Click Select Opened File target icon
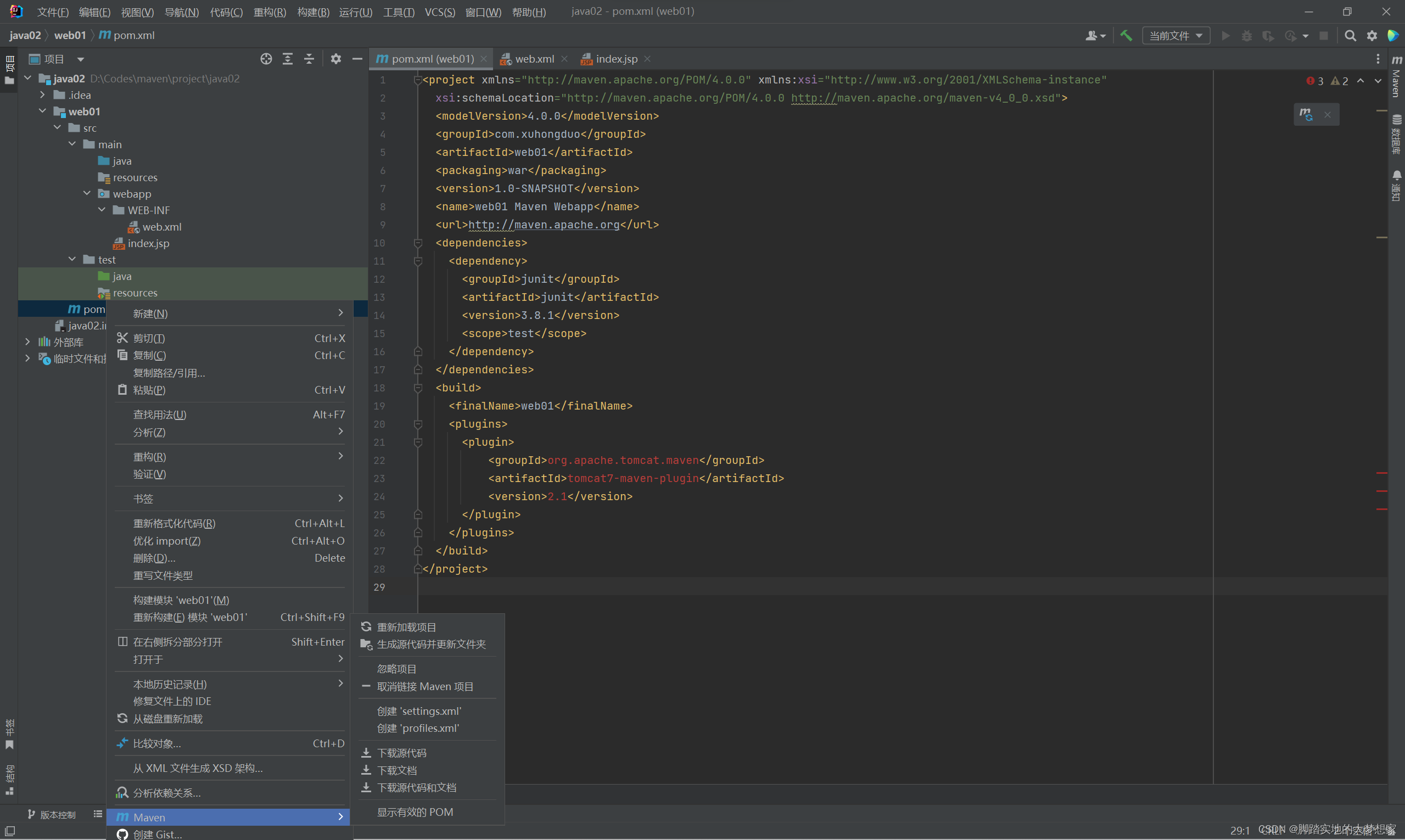The width and height of the screenshot is (1405, 840). pyautogui.click(x=266, y=59)
